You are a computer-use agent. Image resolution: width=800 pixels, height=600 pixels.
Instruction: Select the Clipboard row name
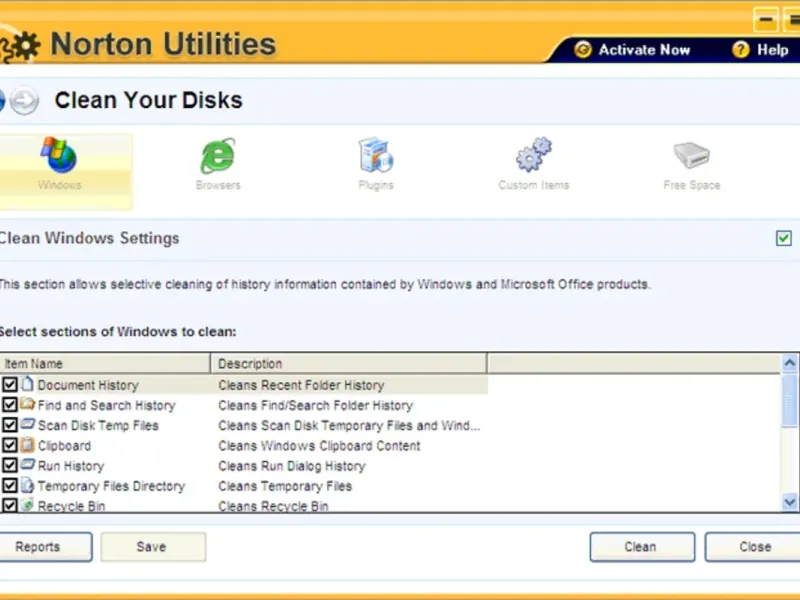pos(64,446)
